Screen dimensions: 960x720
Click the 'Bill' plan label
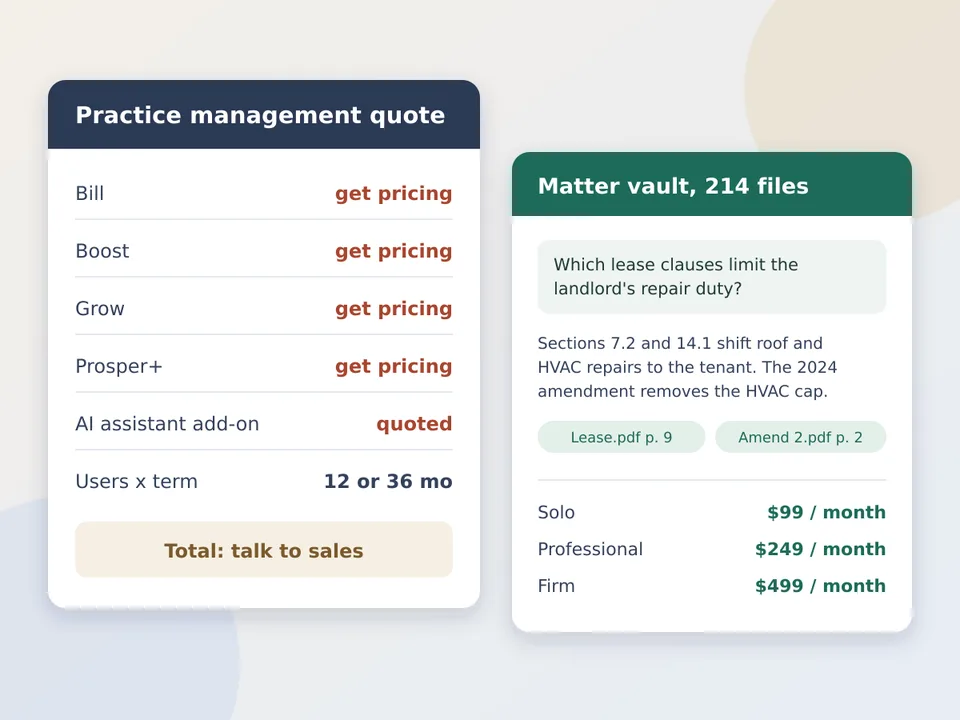[89, 193]
